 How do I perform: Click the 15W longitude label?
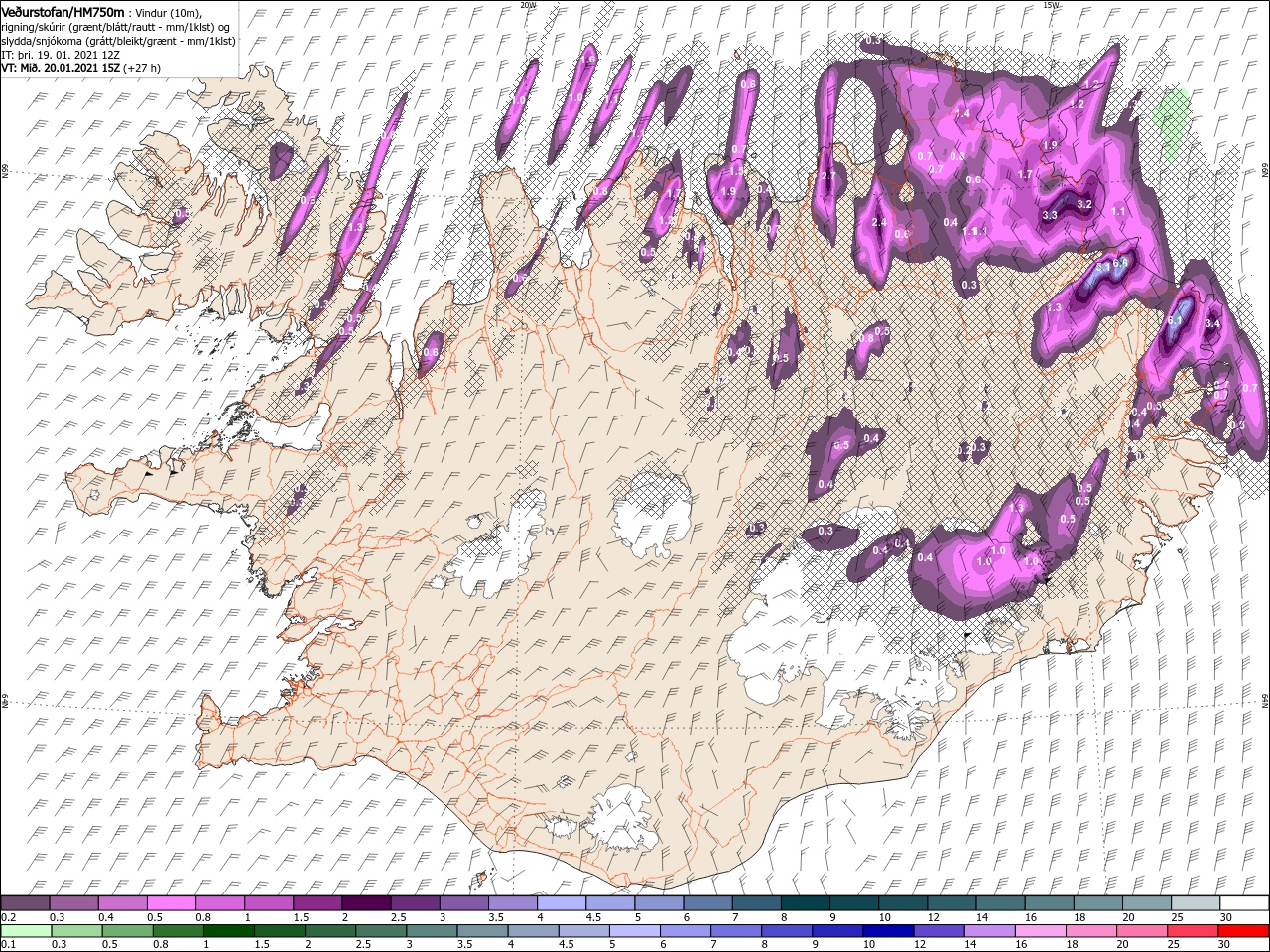tap(1051, 4)
